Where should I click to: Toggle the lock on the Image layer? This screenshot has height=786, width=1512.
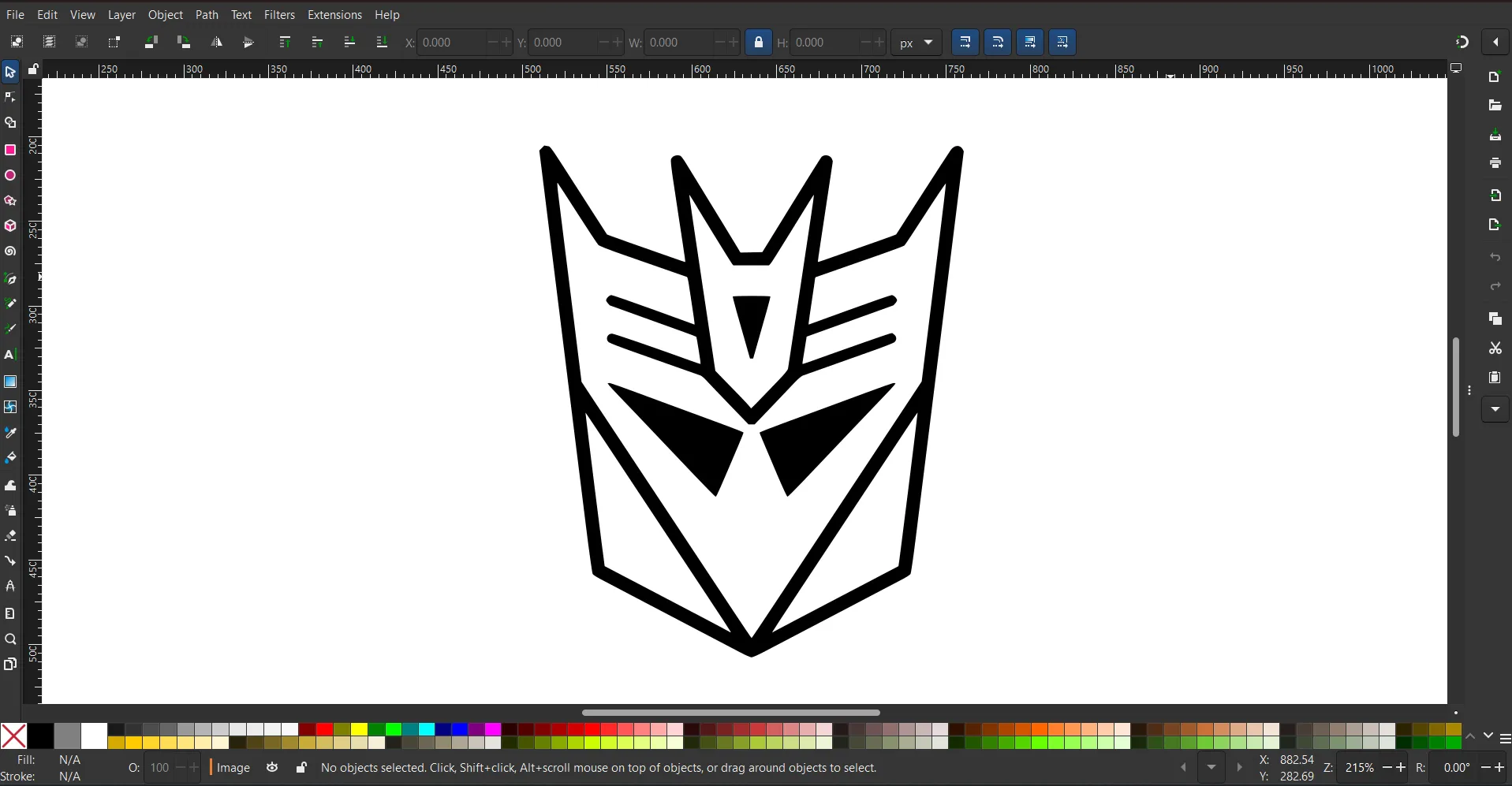301,768
